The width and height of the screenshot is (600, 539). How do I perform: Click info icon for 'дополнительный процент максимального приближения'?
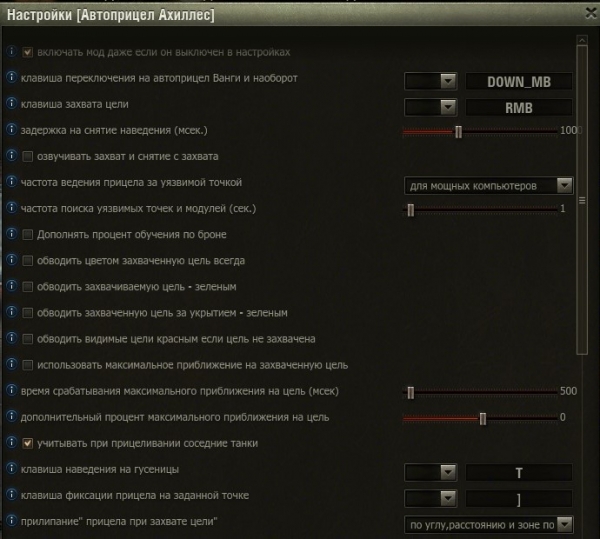tap(11, 416)
